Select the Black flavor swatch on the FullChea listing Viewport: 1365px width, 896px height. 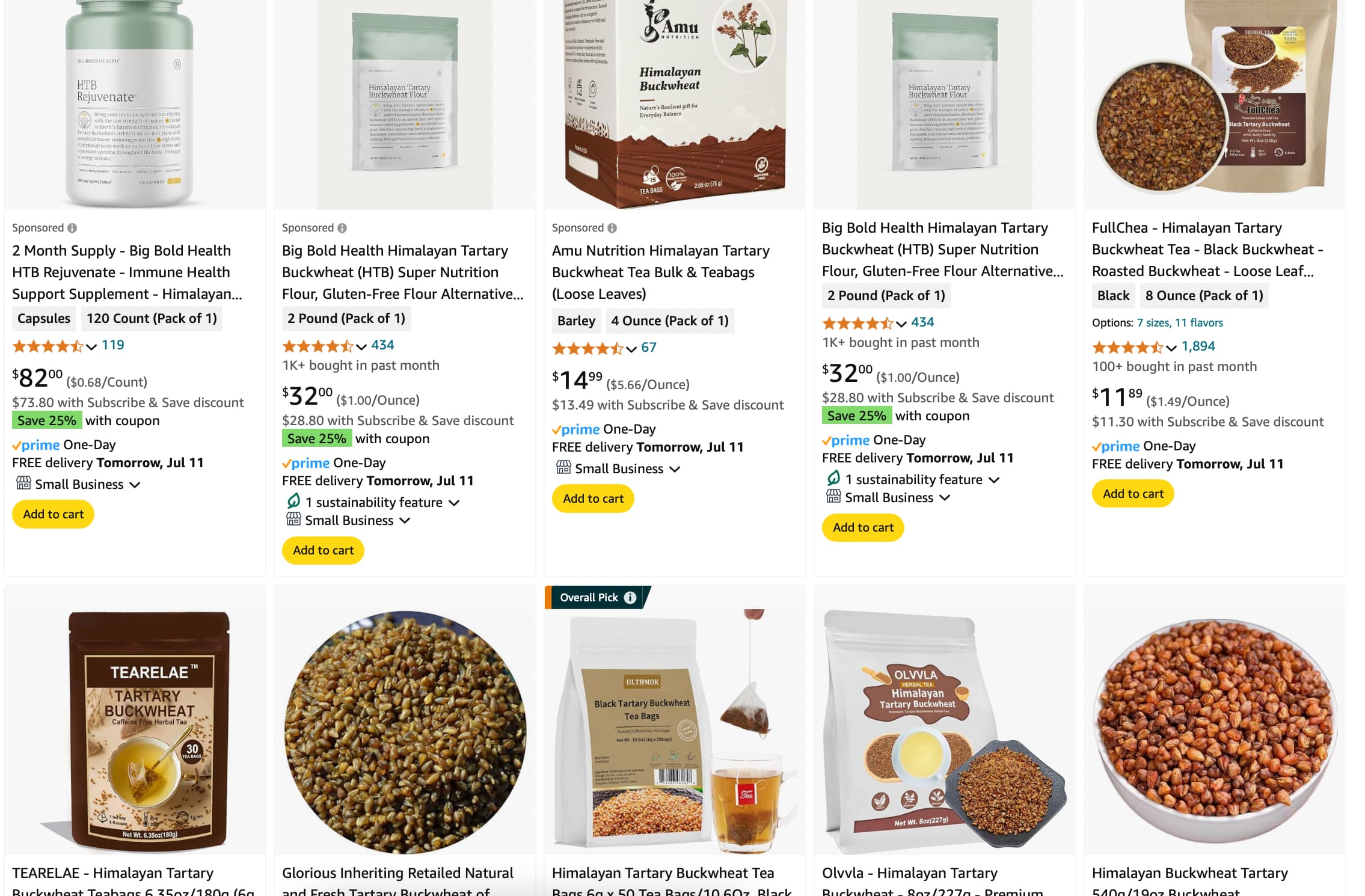(1113, 295)
